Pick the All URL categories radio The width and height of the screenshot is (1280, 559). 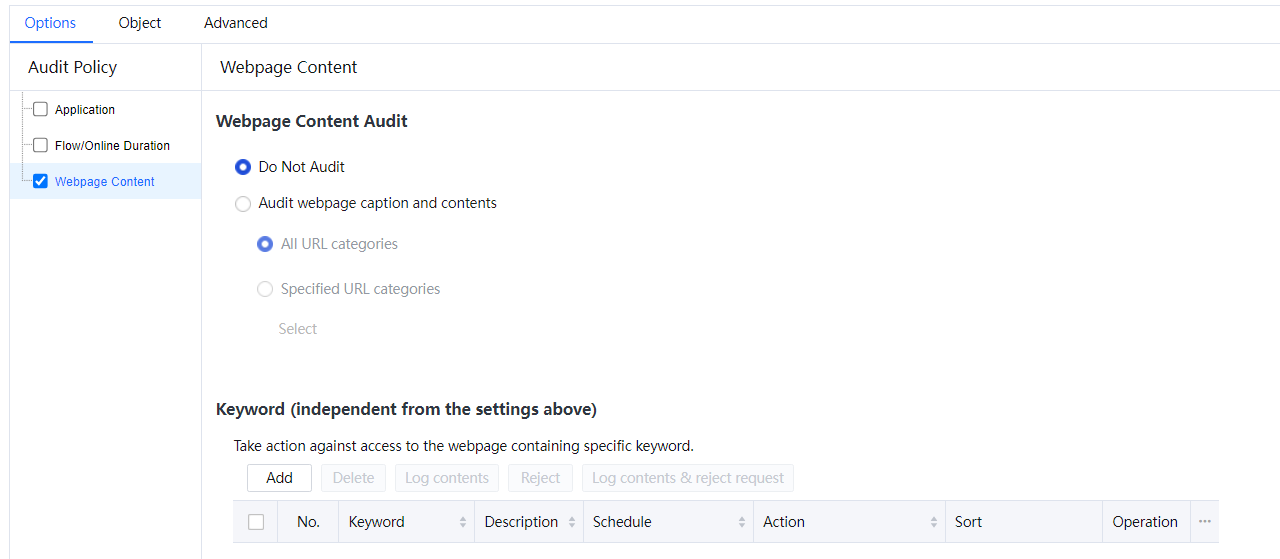(x=265, y=244)
